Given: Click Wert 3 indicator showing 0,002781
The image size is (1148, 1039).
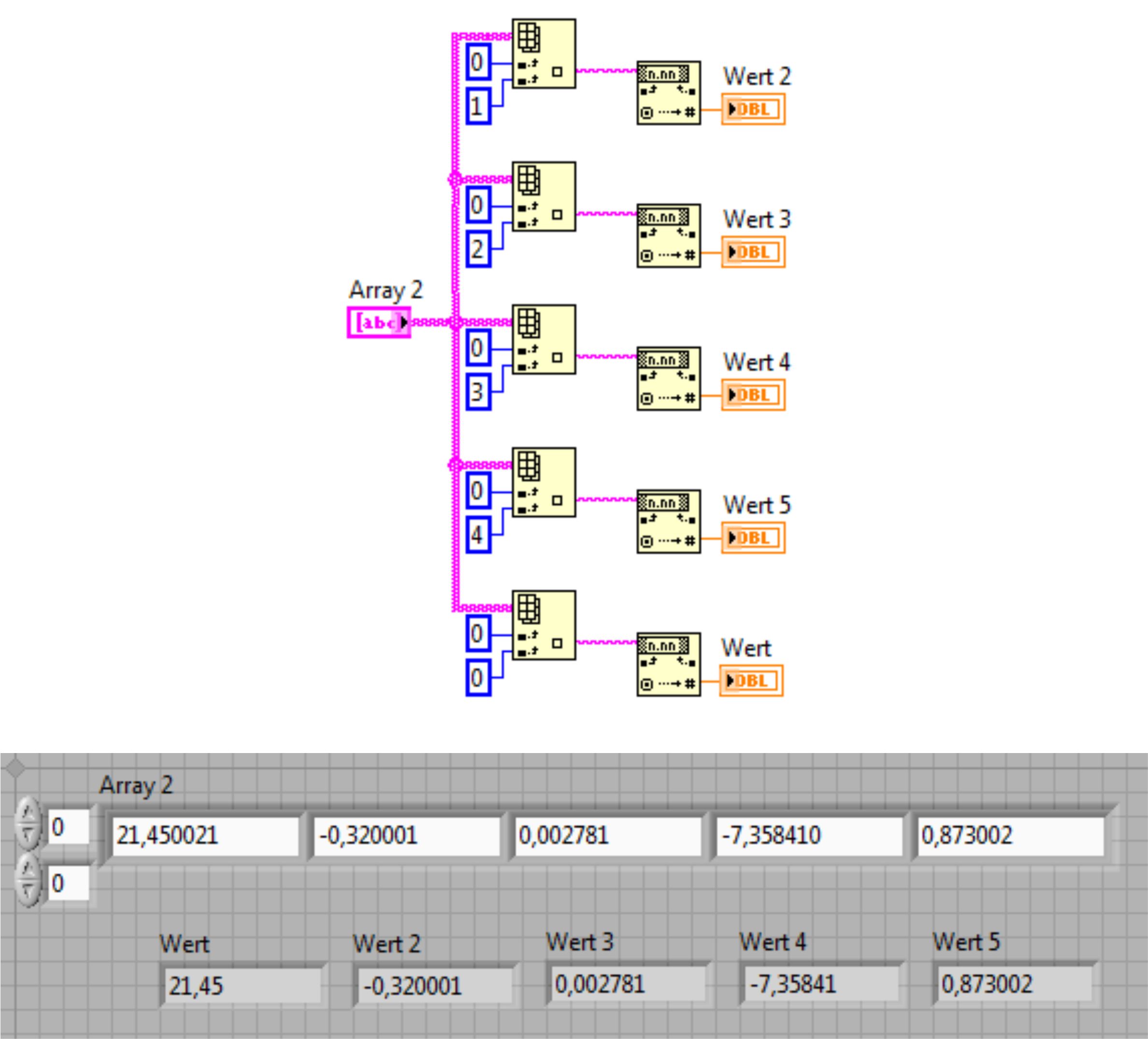Looking at the screenshot, I should 626,984.
